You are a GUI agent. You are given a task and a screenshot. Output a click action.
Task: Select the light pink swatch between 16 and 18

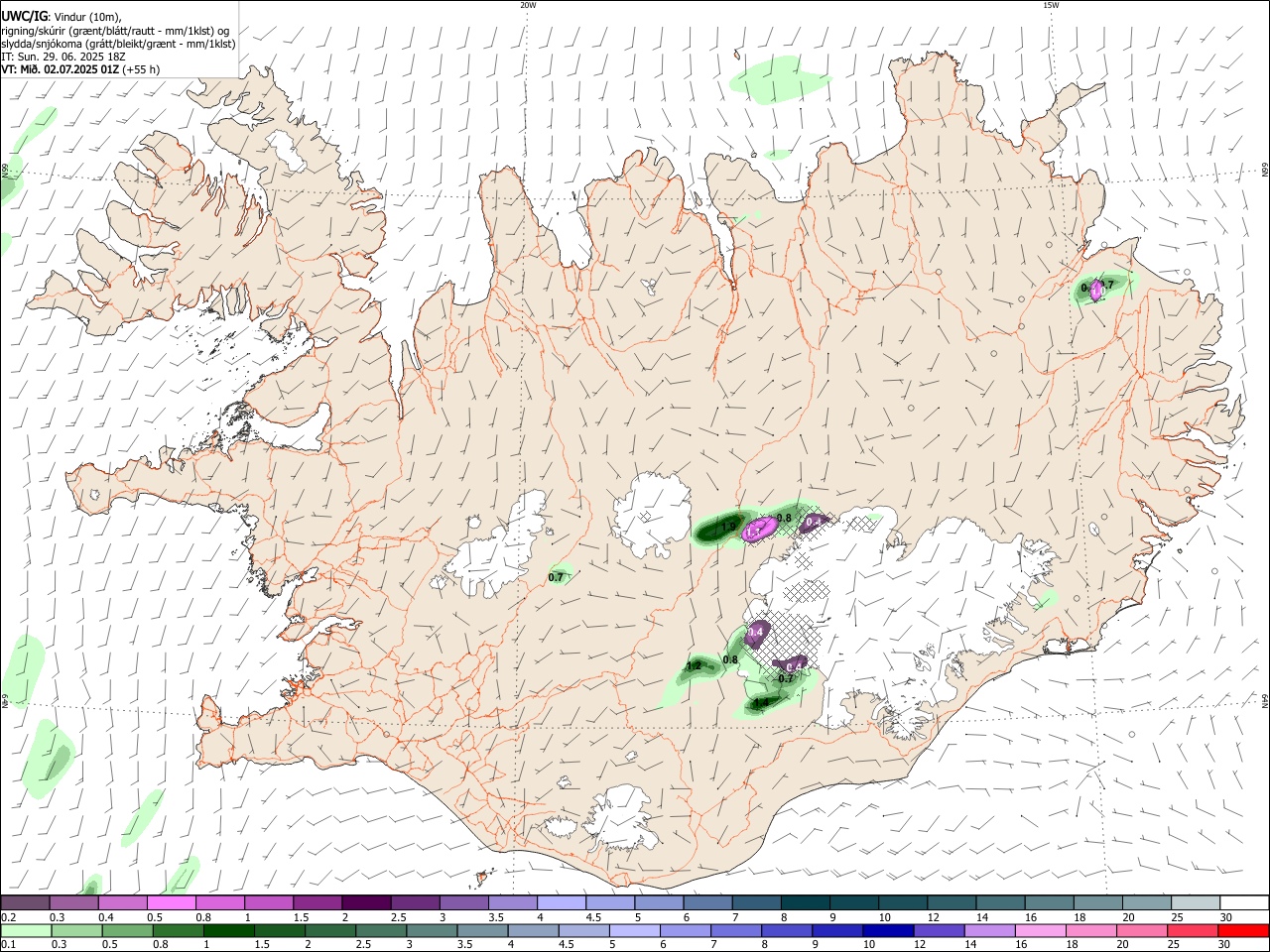(1041, 930)
